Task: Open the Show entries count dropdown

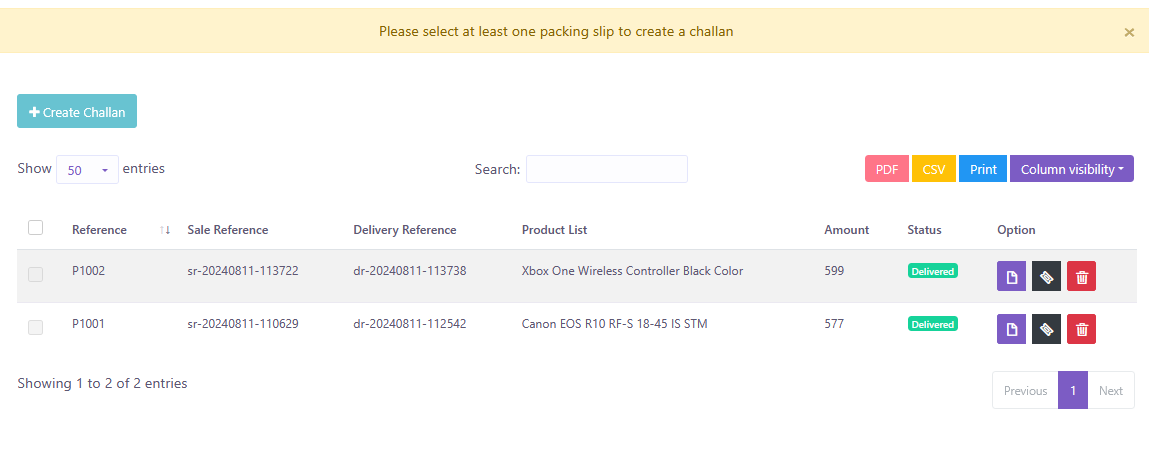Action: coord(87,170)
